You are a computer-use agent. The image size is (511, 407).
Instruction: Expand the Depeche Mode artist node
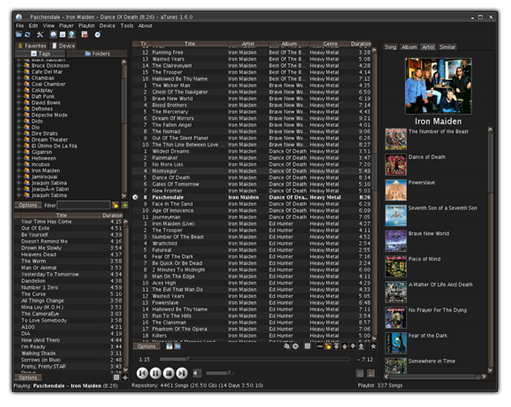point(19,115)
